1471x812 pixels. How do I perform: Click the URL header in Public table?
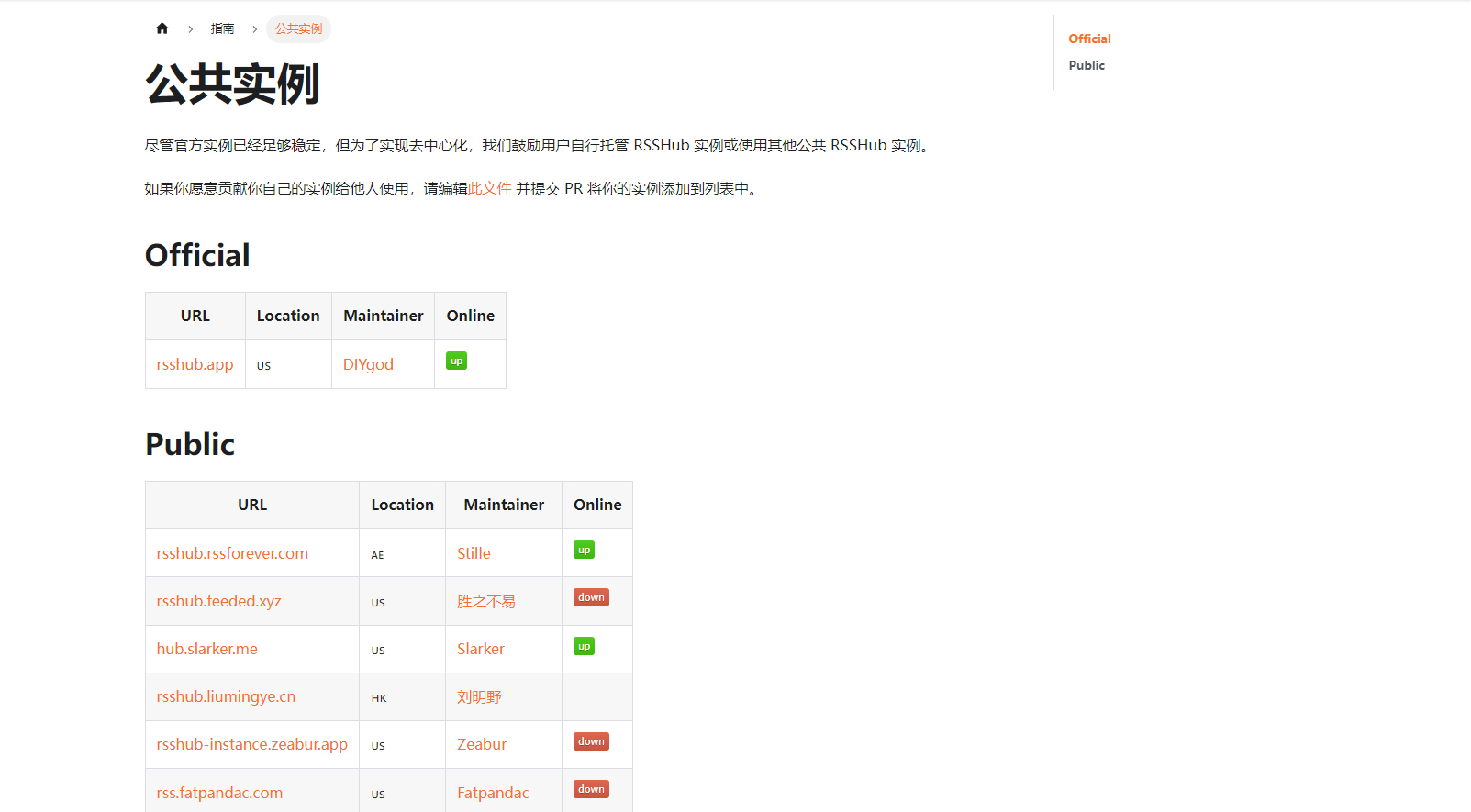point(252,505)
